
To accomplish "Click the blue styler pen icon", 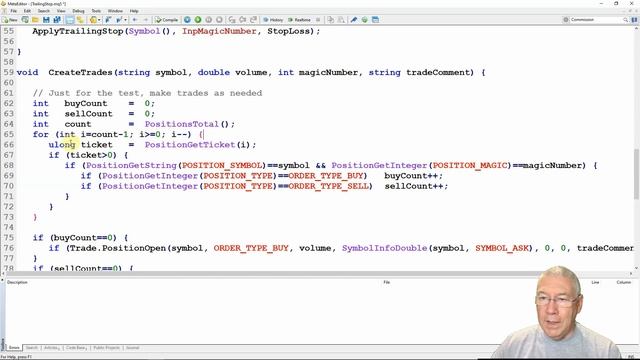I will 353,20.
